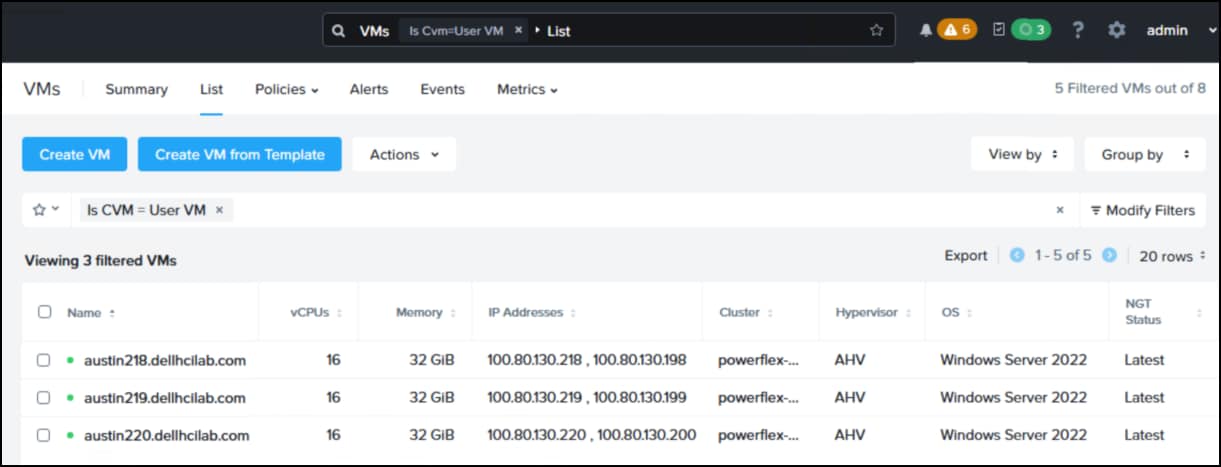Click the VMs entity in search bar
The width and height of the screenshot is (1221, 467).
point(375,30)
